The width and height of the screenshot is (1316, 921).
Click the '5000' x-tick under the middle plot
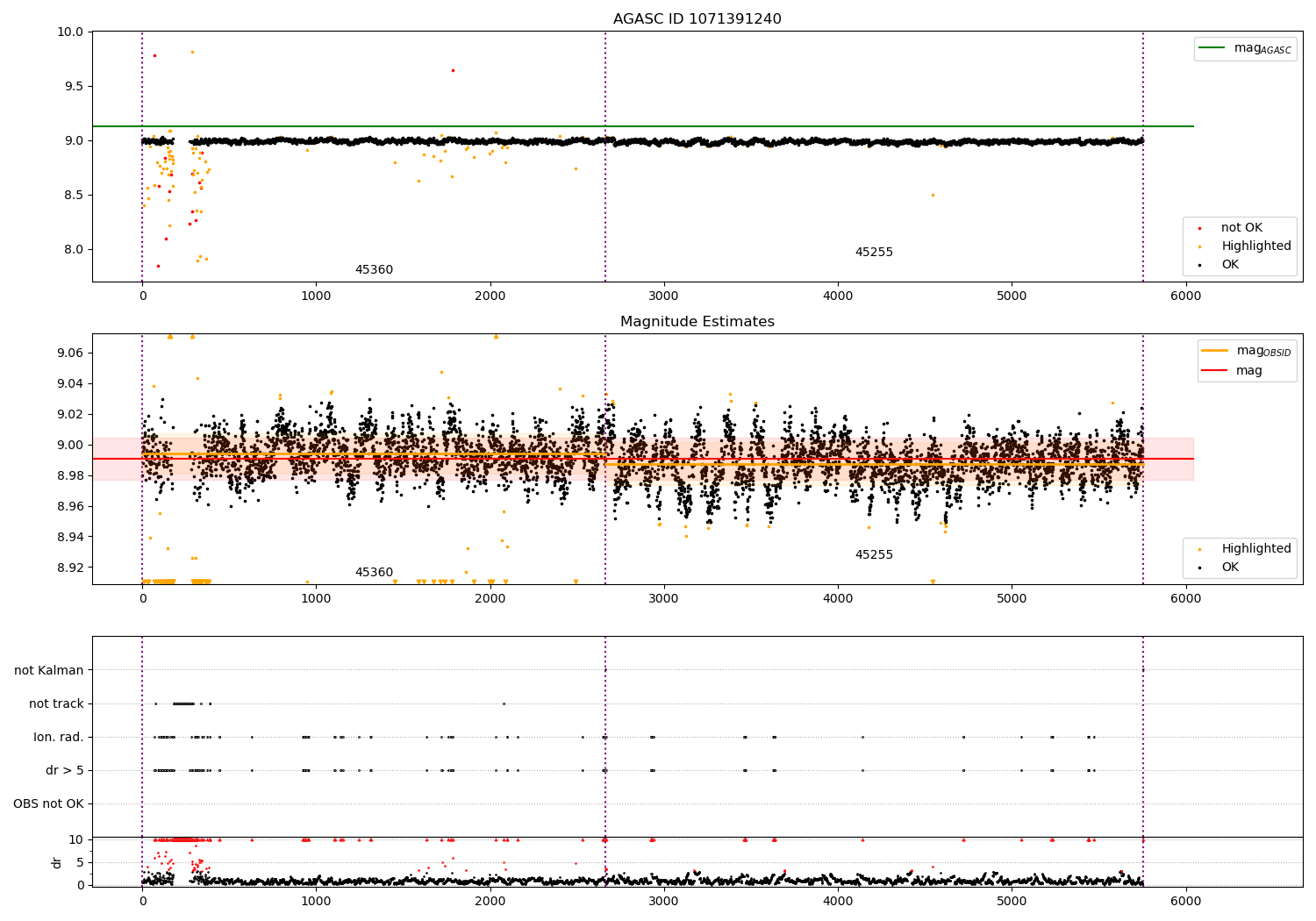(1012, 598)
